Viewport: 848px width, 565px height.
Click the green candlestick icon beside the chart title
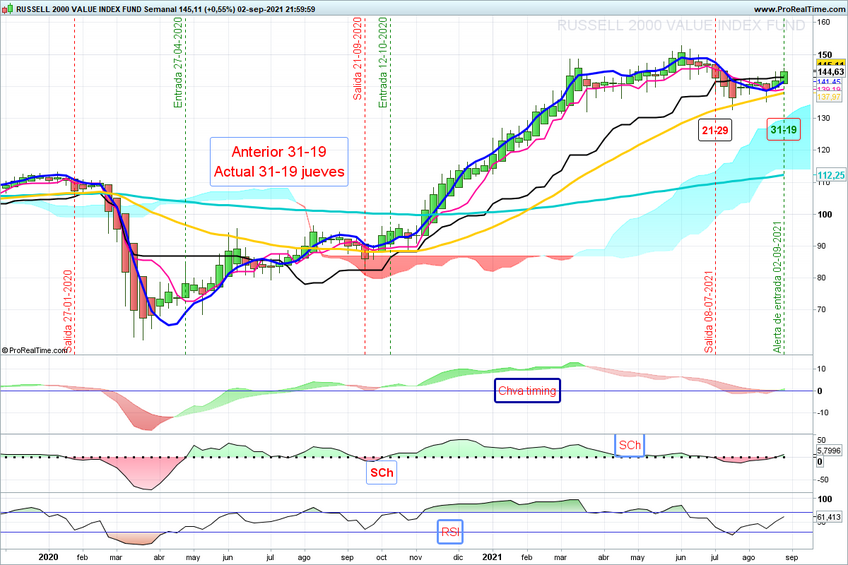coord(8,9)
